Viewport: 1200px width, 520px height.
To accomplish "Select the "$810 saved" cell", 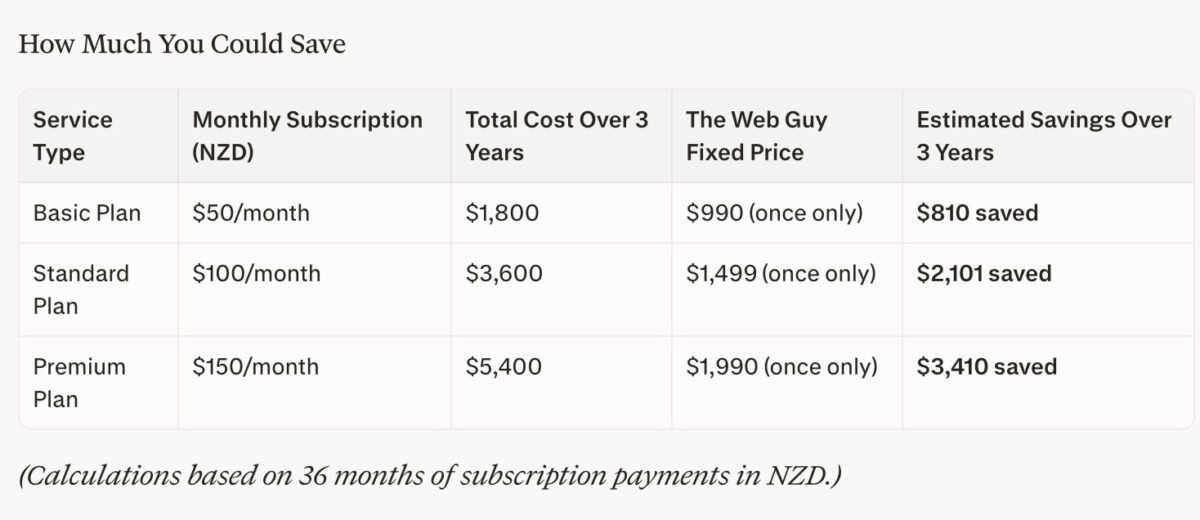I will [x=977, y=213].
